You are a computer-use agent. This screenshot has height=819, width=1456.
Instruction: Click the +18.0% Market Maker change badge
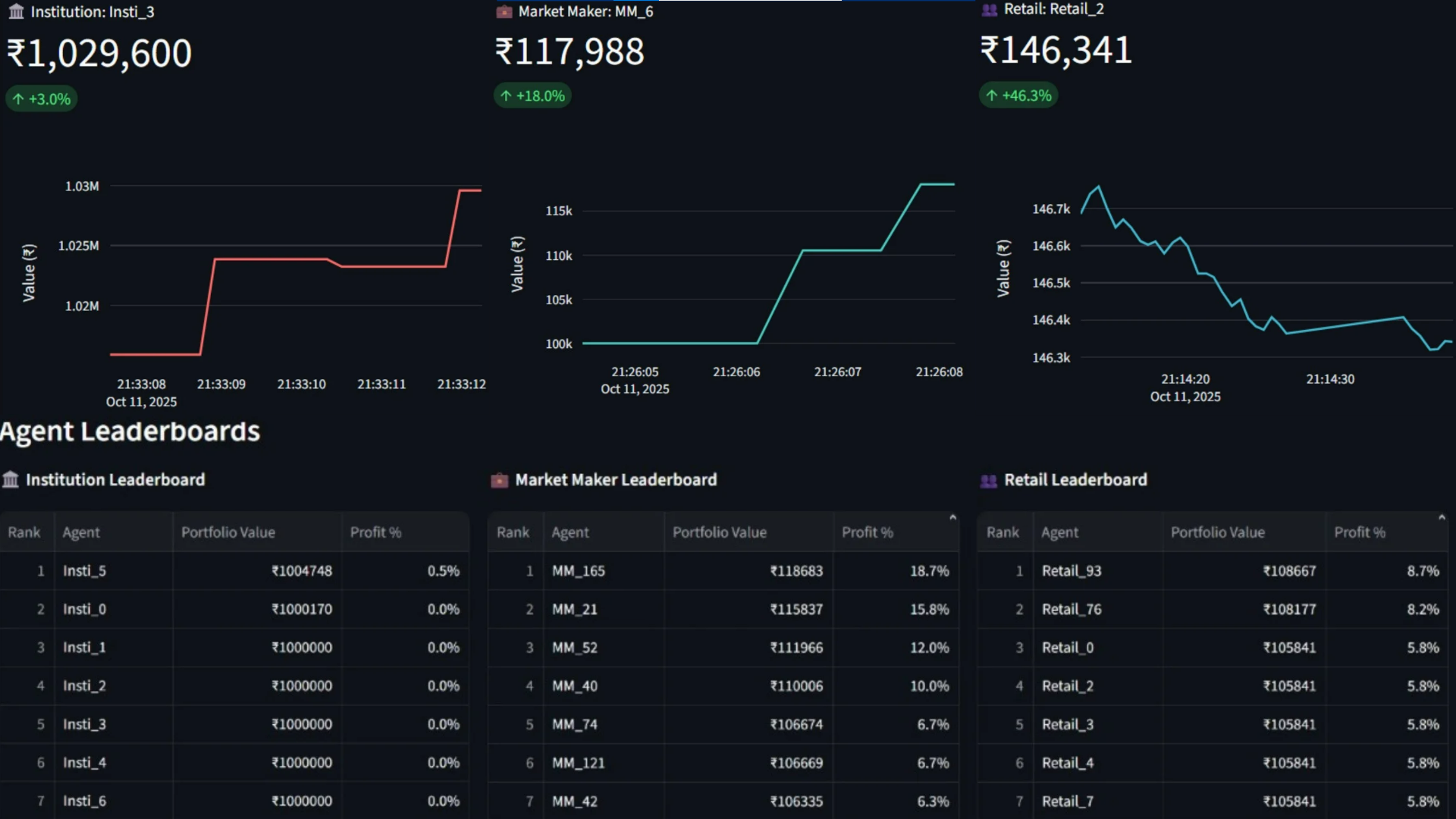[x=532, y=96]
